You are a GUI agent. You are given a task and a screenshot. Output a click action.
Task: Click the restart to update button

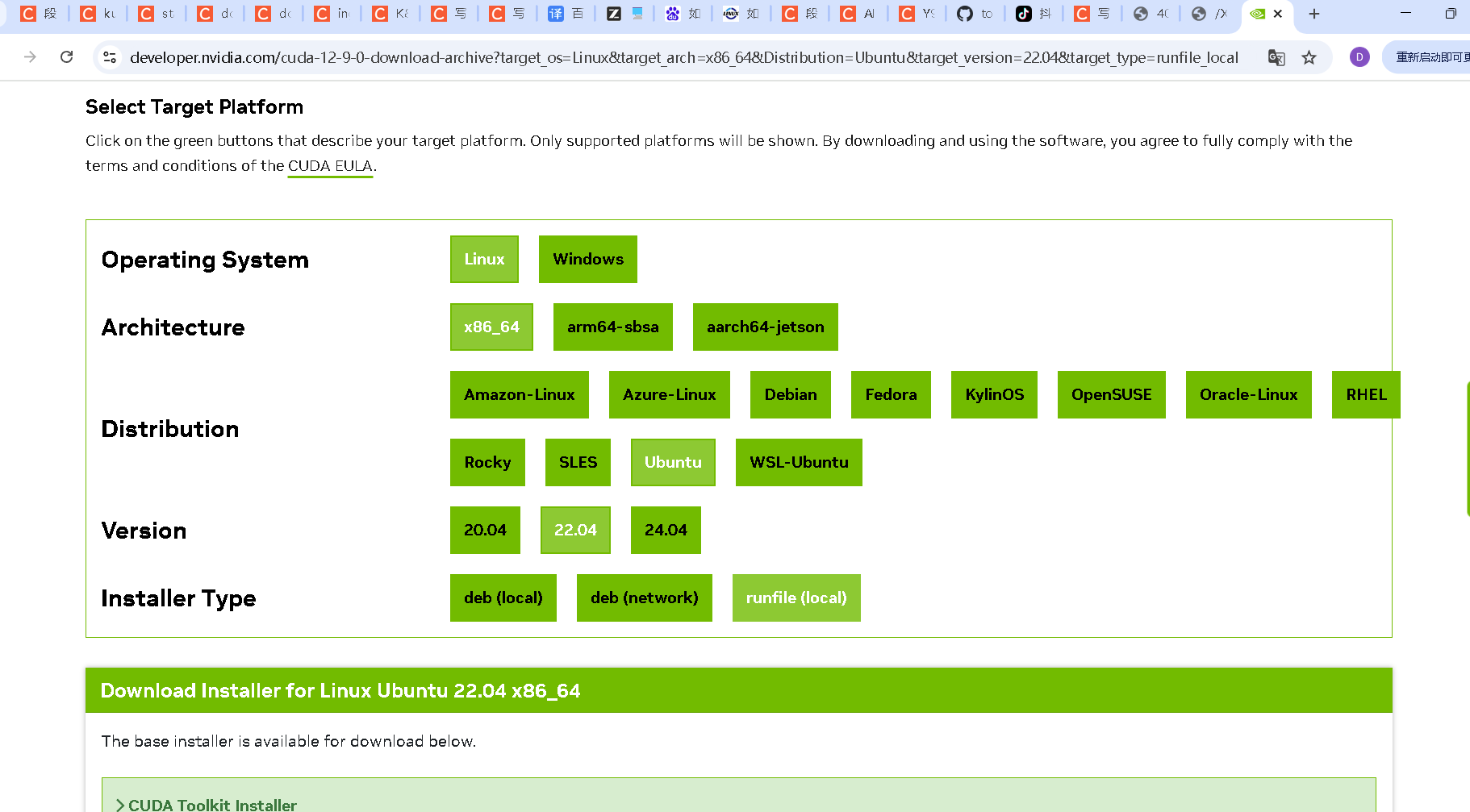[x=1430, y=57]
